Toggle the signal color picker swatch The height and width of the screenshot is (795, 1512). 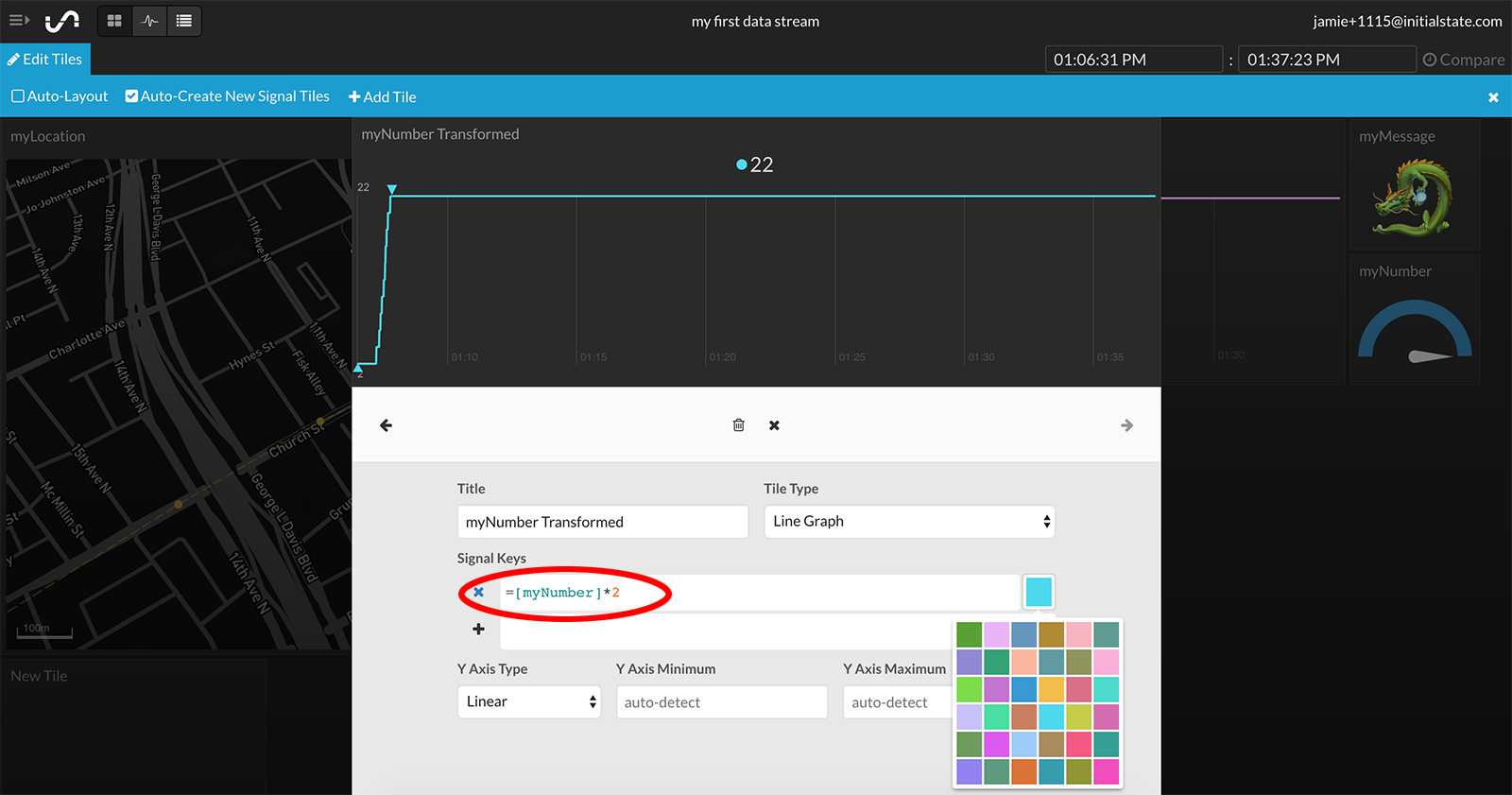click(x=1039, y=593)
